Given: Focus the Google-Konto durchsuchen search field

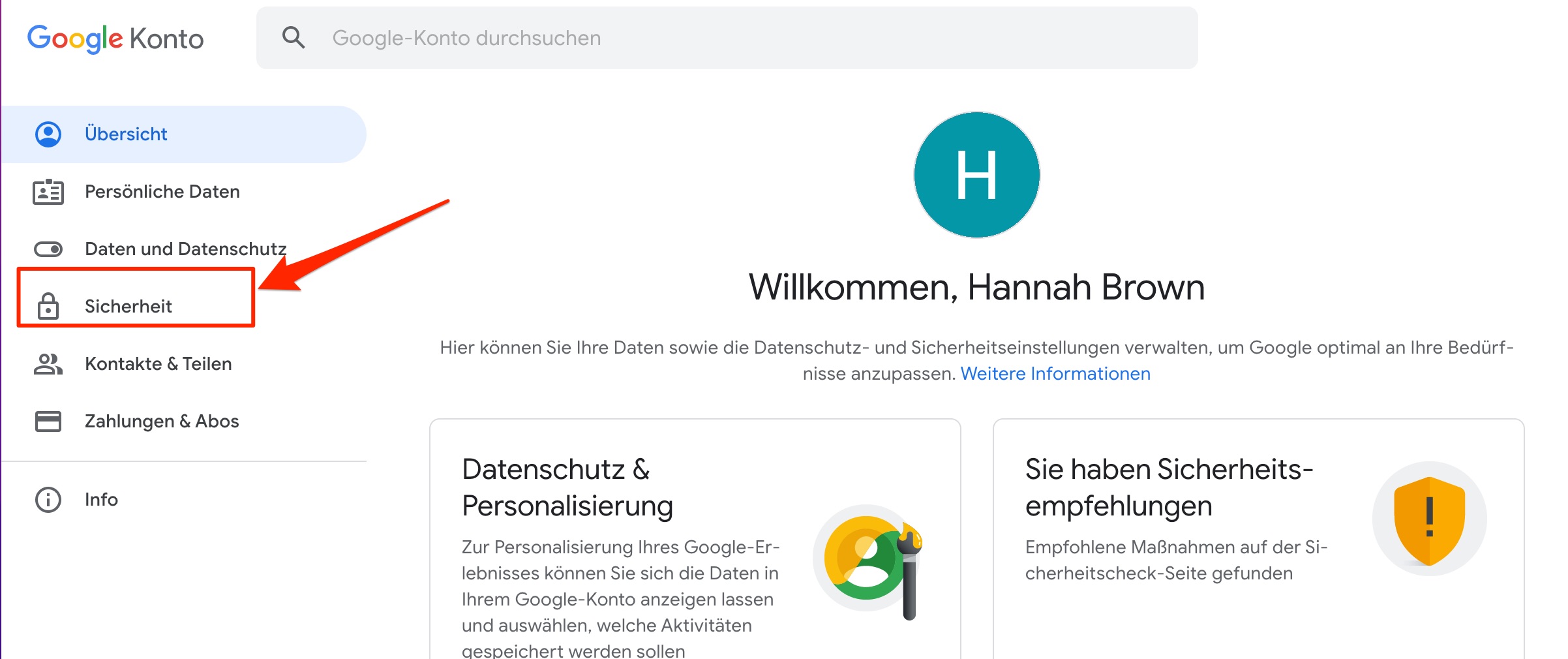Looking at the screenshot, I should [x=727, y=38].
